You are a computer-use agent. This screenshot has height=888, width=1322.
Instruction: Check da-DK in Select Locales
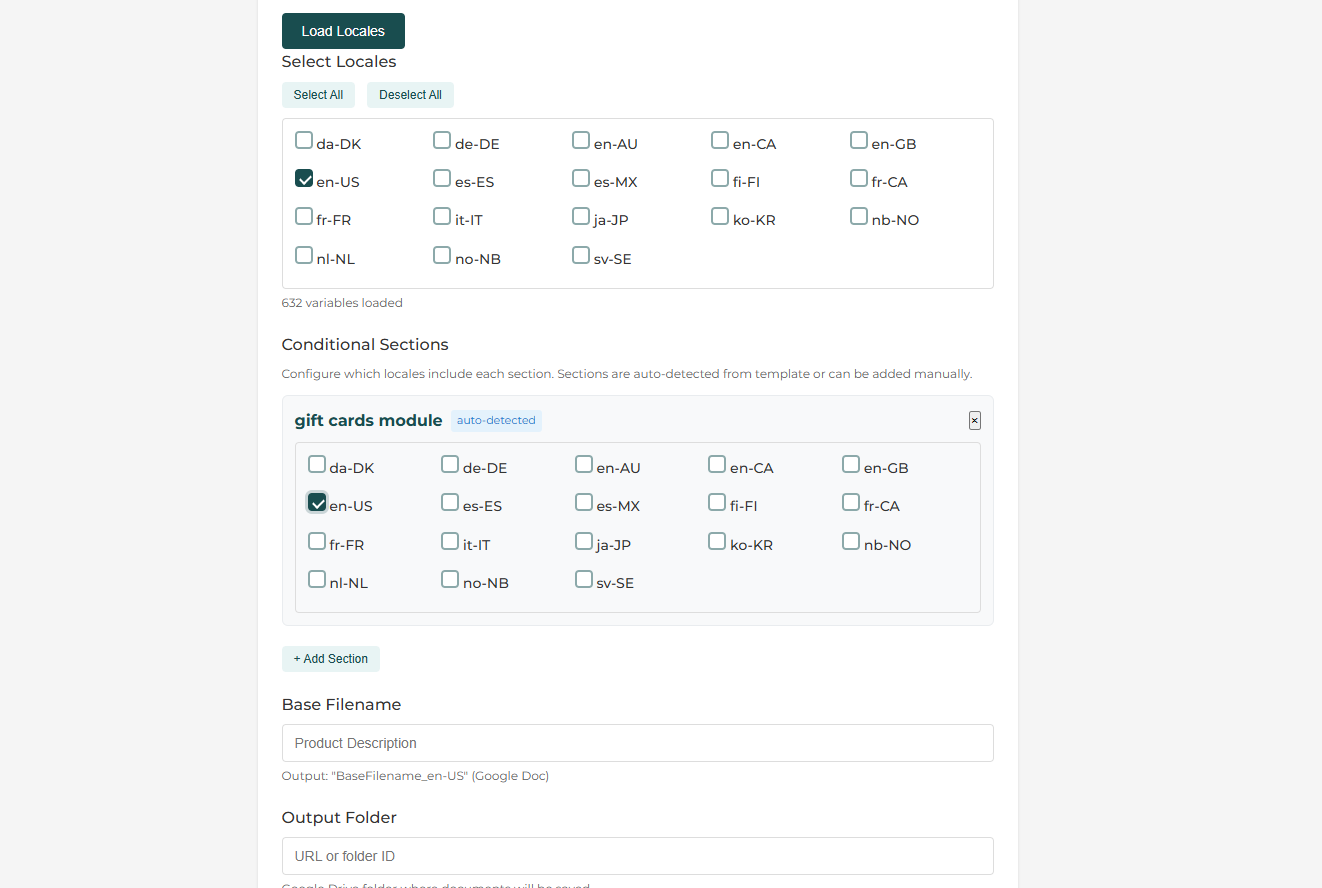tap(304, 140)
